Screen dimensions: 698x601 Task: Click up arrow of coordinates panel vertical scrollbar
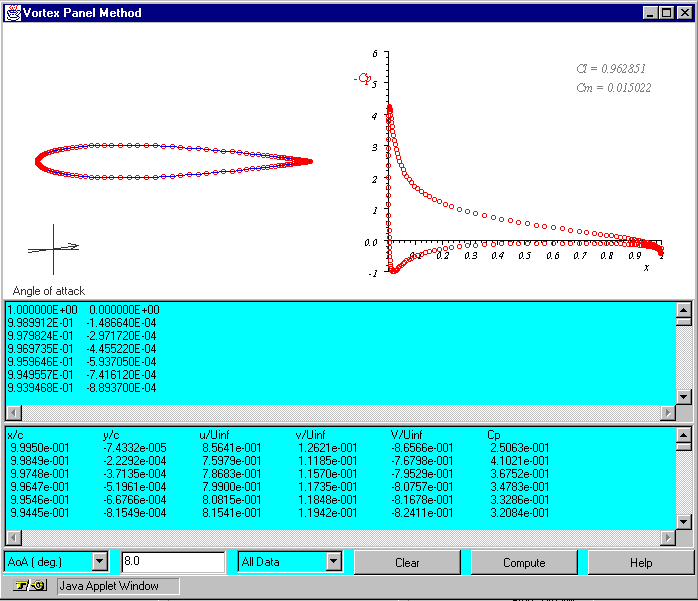[683, 309]
